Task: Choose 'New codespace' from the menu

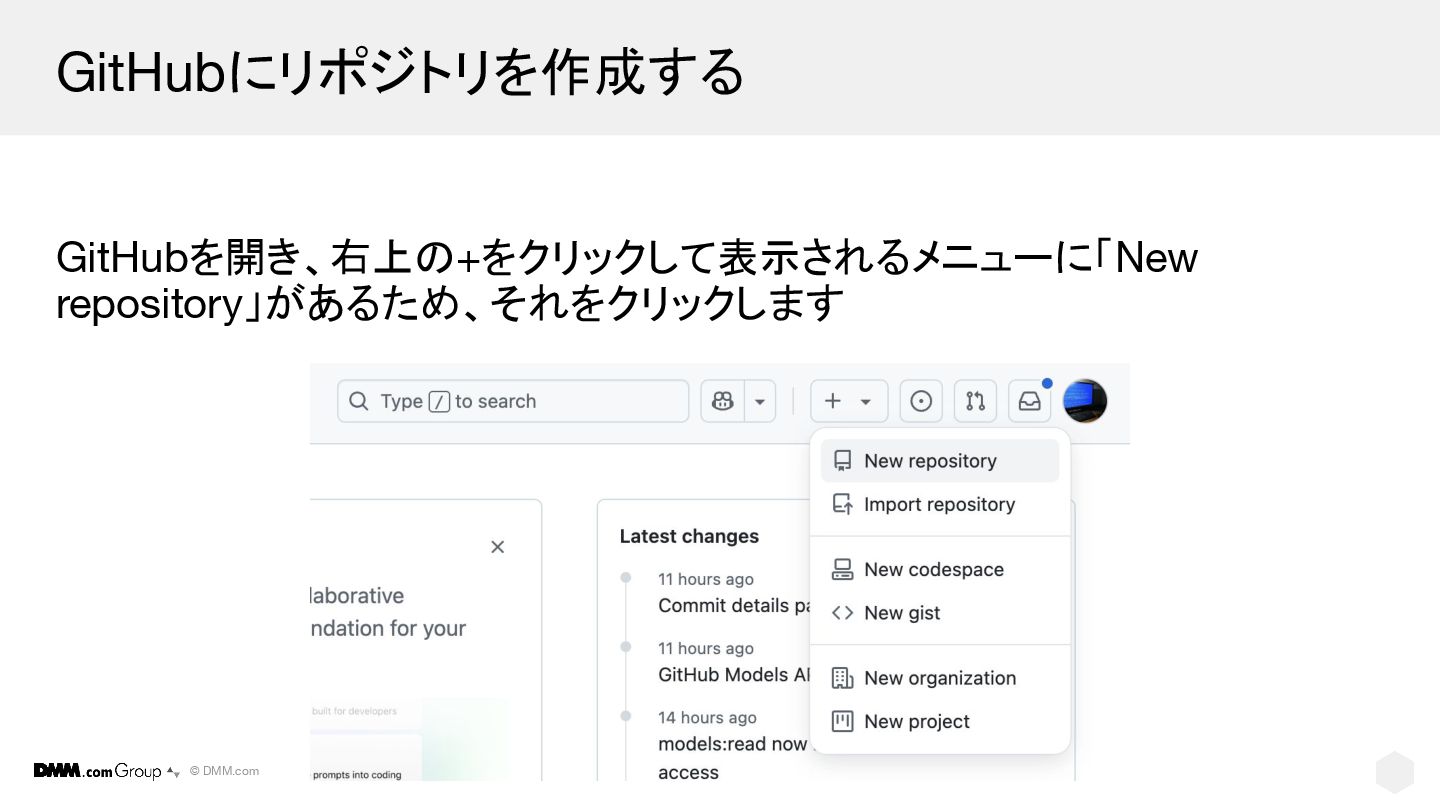Action: click(x=940, y=570)
